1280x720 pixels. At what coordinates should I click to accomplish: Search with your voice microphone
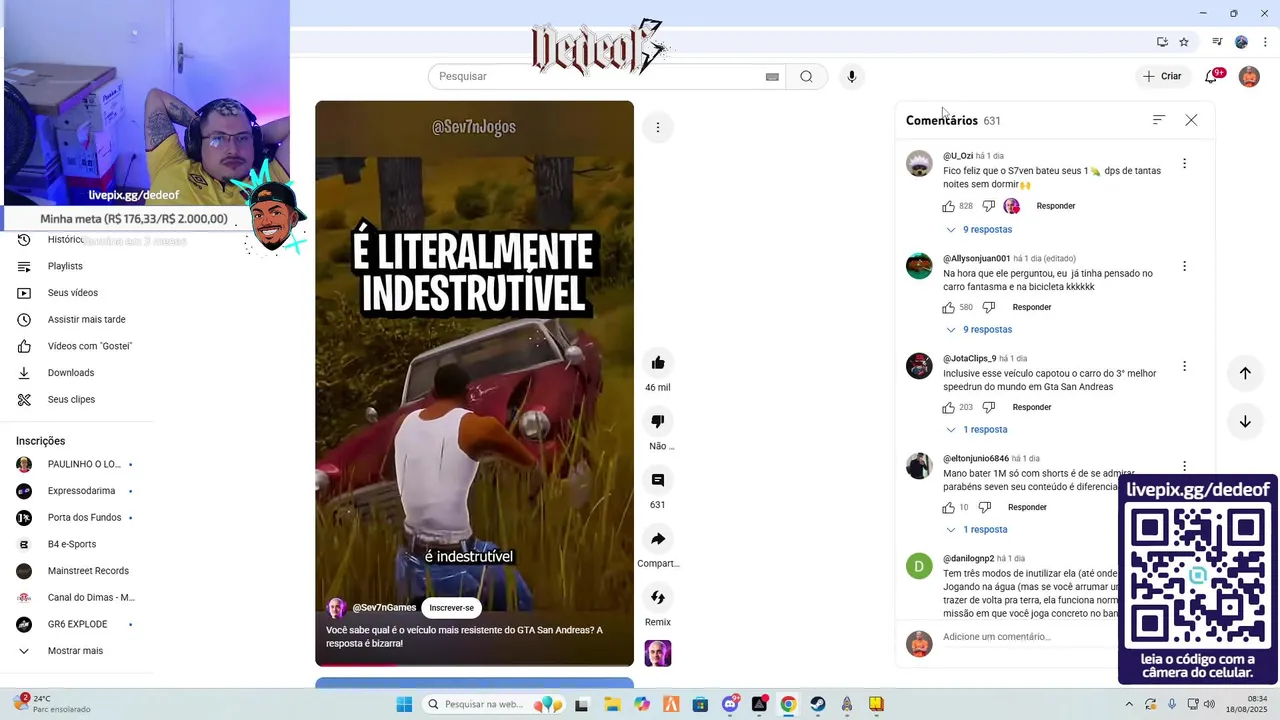tap(851, 76)
